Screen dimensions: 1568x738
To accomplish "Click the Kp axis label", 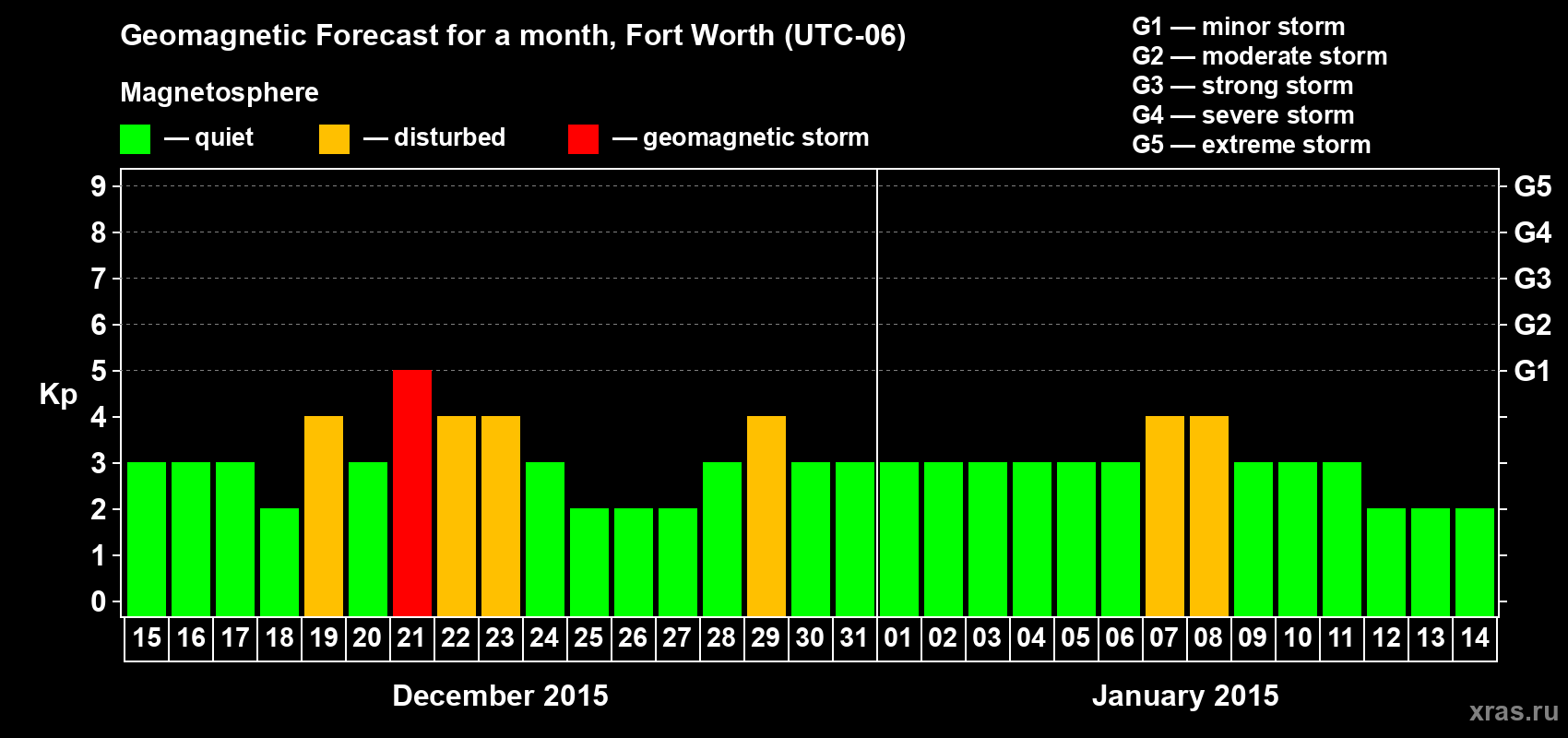I will click(58, 395).
